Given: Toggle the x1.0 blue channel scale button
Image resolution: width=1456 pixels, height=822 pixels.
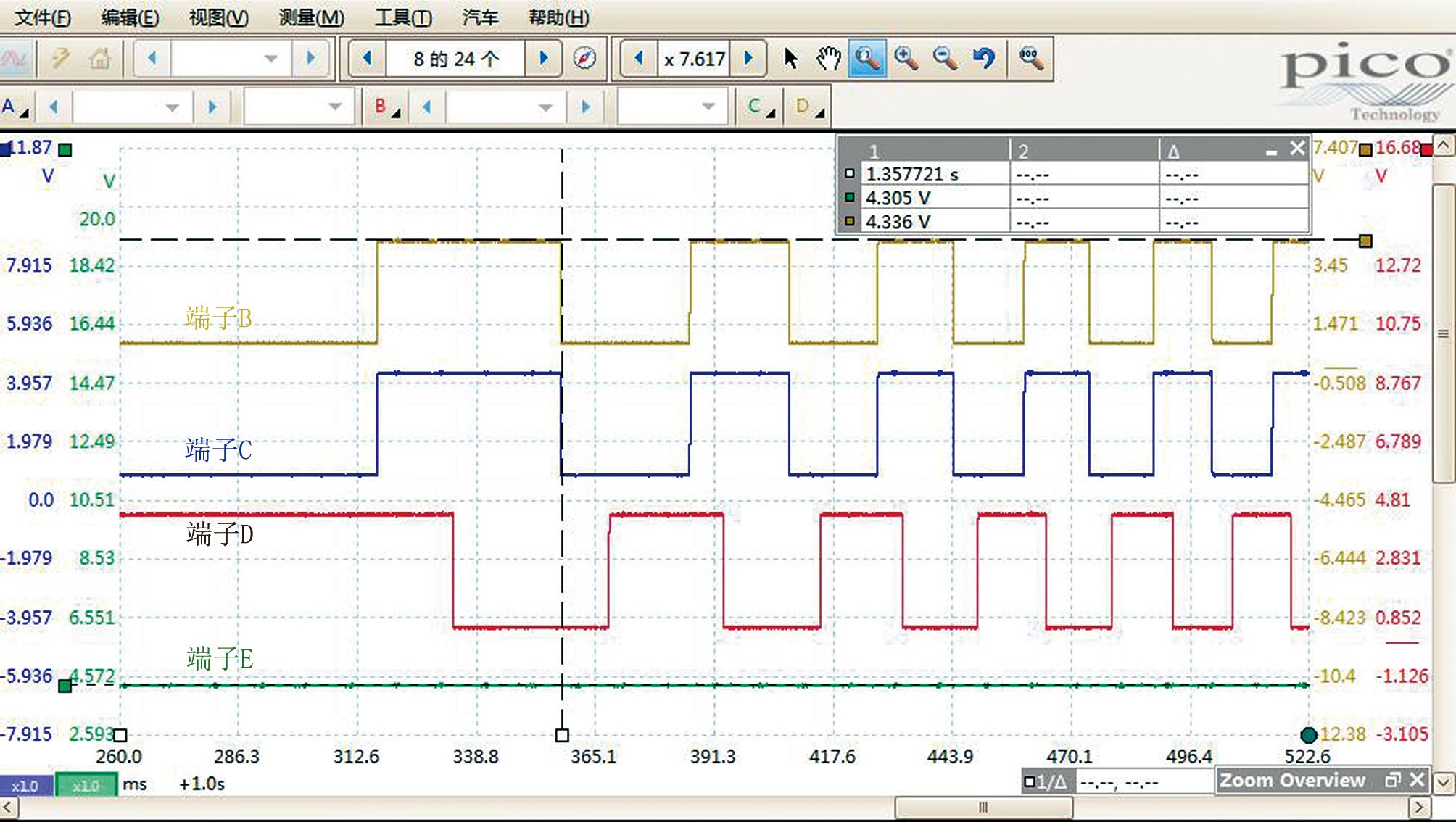Looking at the screenshot, I should tap(25, 785).
